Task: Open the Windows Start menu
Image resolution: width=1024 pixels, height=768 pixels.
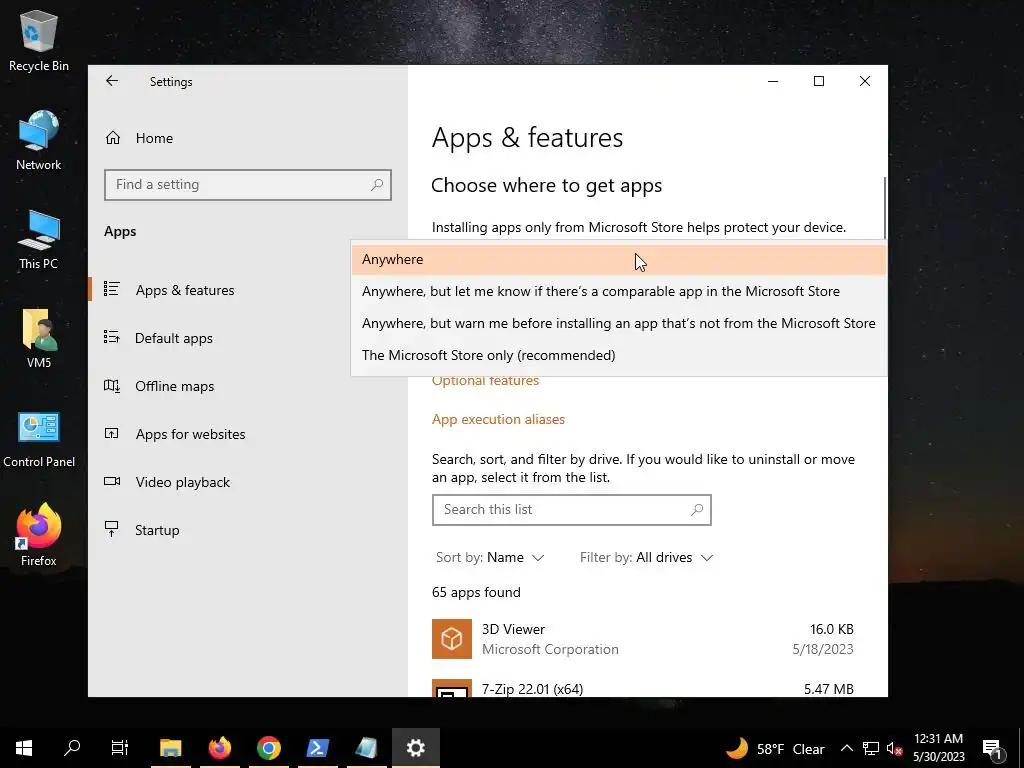Action: pyautogui.click(x=24, y=748)
